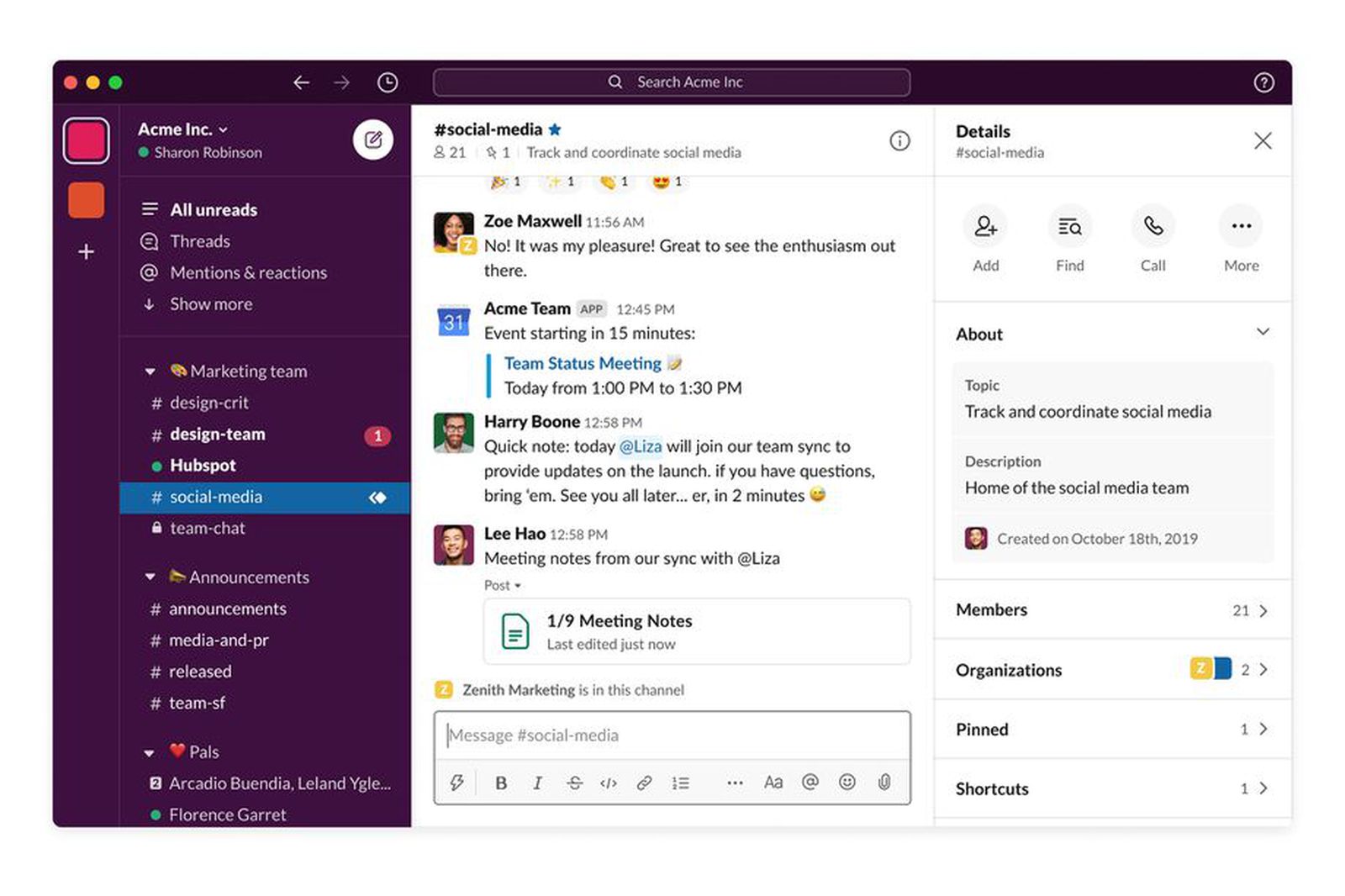
Task: Collapse the About section in Details
Action: point(1263,333)
